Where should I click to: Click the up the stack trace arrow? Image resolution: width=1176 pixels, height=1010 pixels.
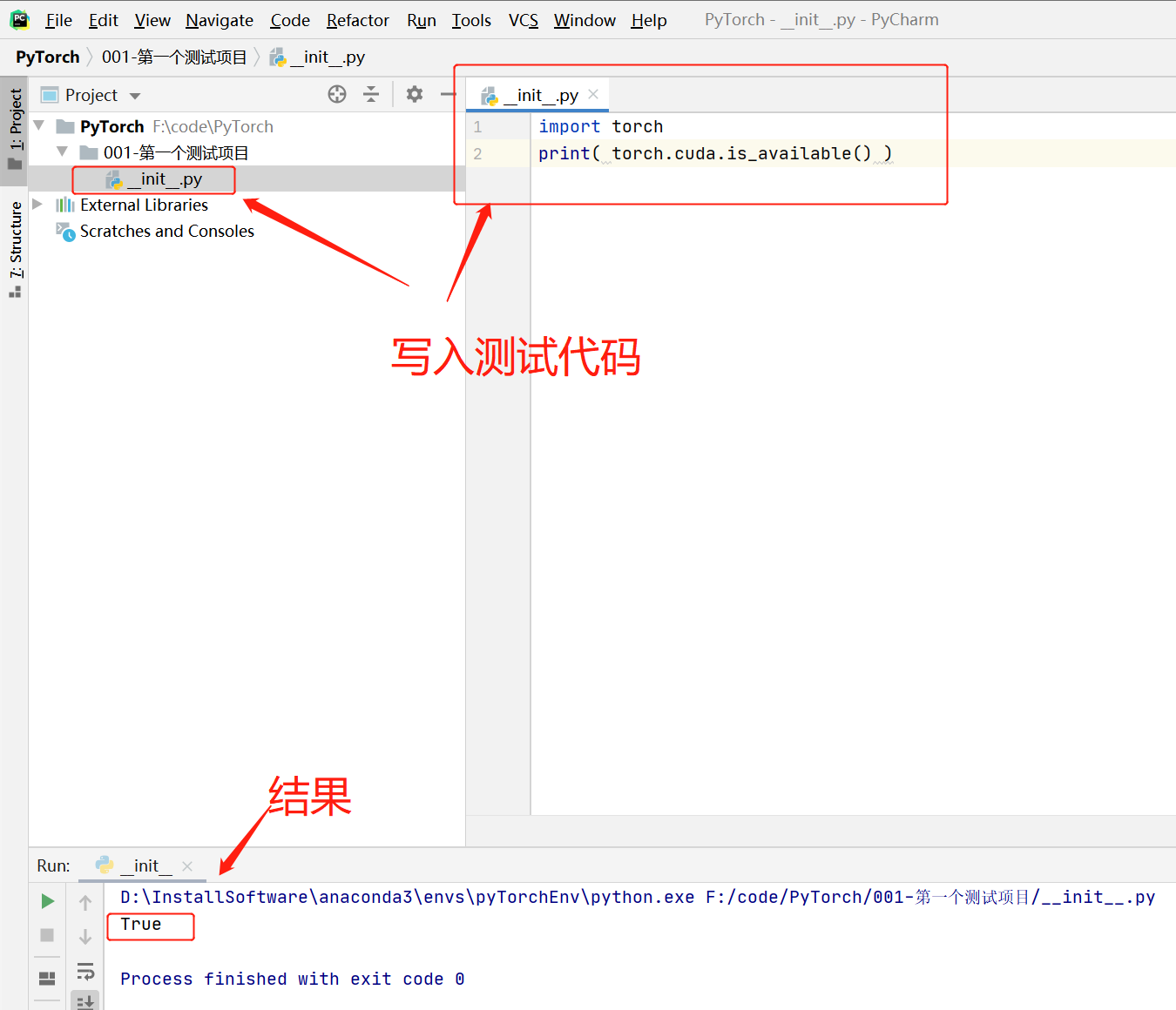point(85,903)
